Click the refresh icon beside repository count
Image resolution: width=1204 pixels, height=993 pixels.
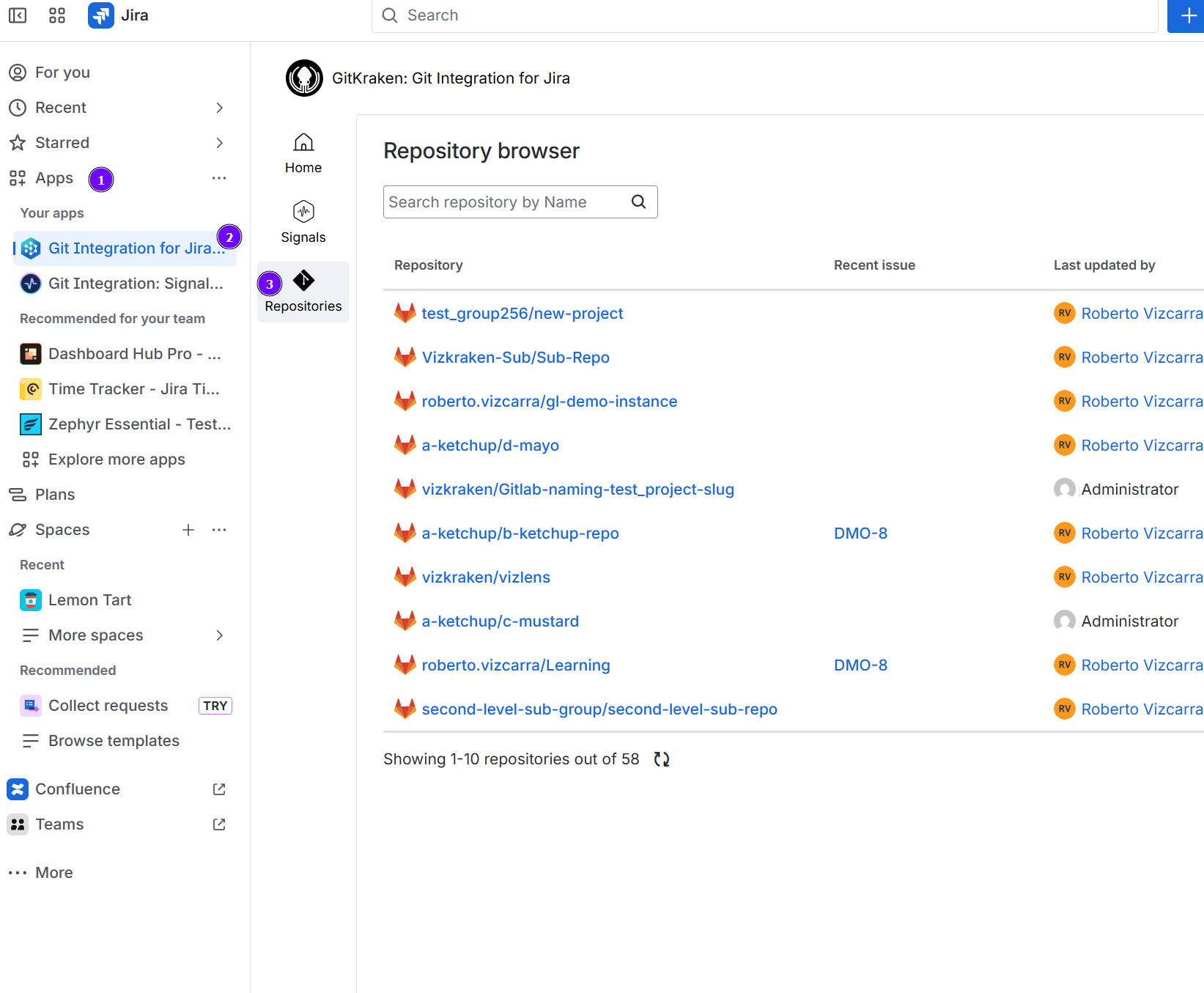pyautogui.click(x=662, y=759)
